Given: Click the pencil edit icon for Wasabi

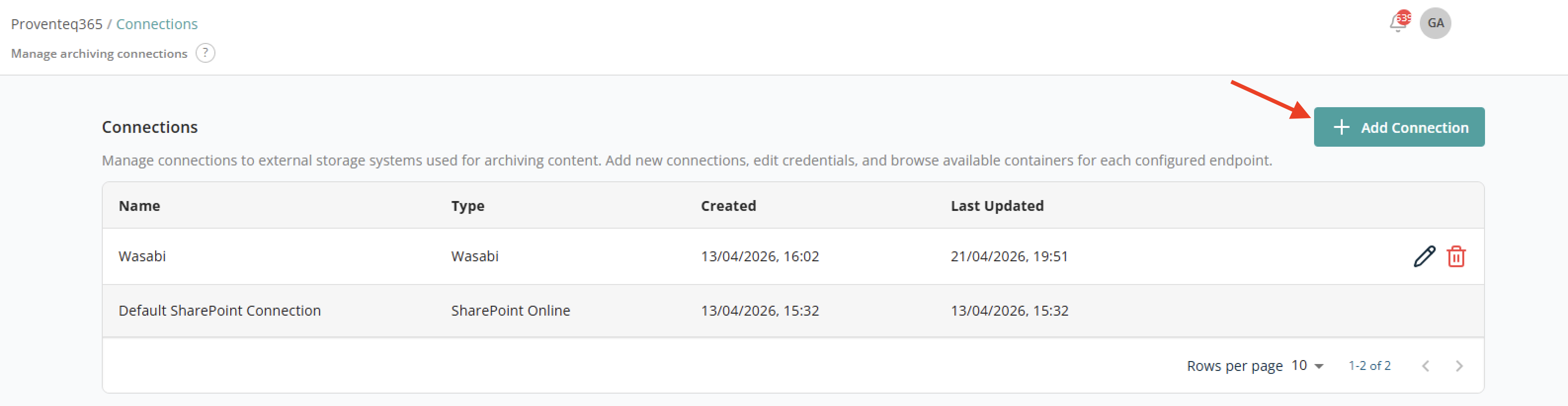Looking at the screenshot, I should click(1424, 256).
